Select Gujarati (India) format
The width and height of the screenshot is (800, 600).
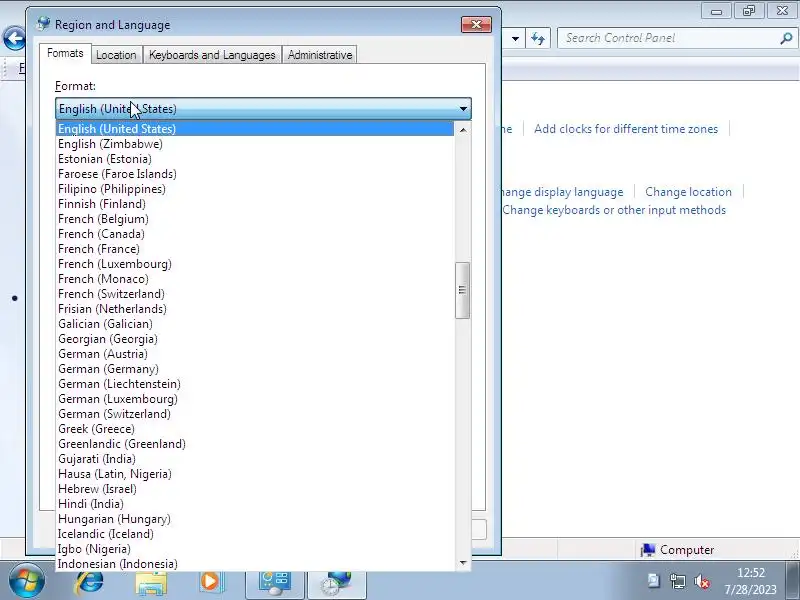[254, 459]
